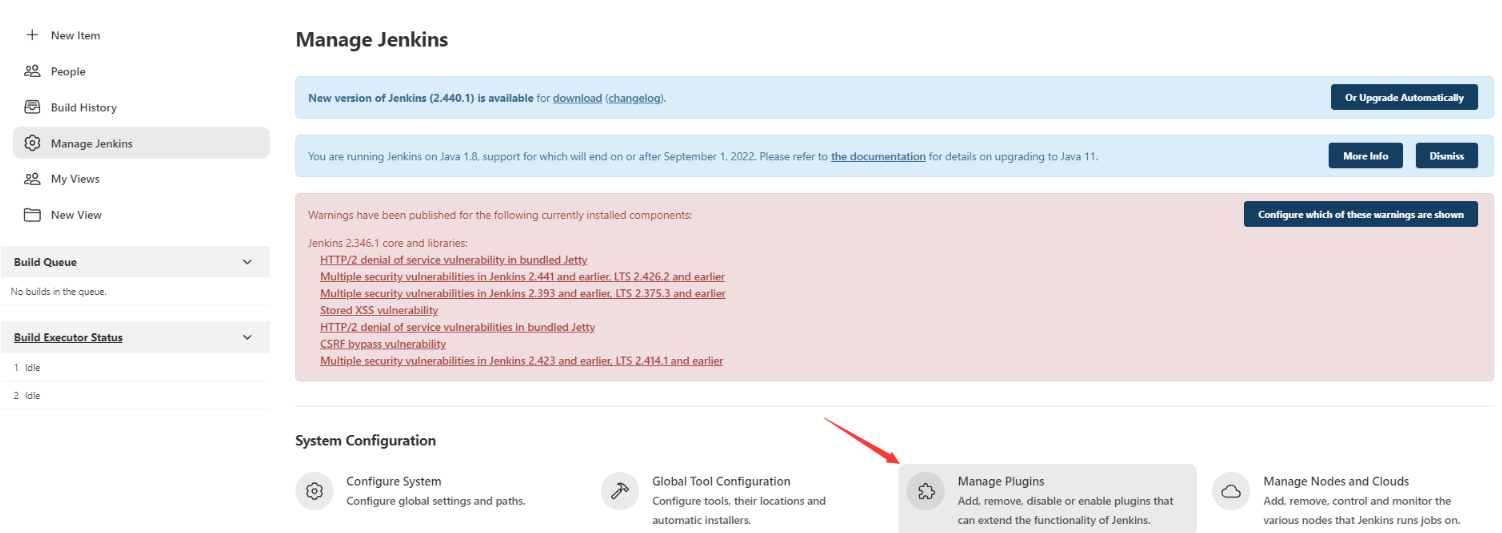Open vulnerabilities link for Jenkins 2.393 and earlier
1502x533 pixels.
click(x=523, y=293)
